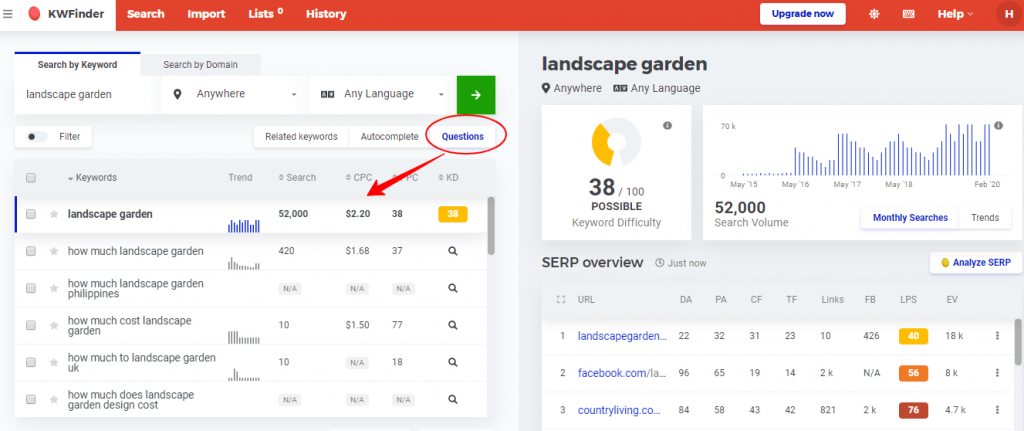Check 'how much cost landscape garden' checkbox
Viewport: 1024px width, 431px height.
31,325
